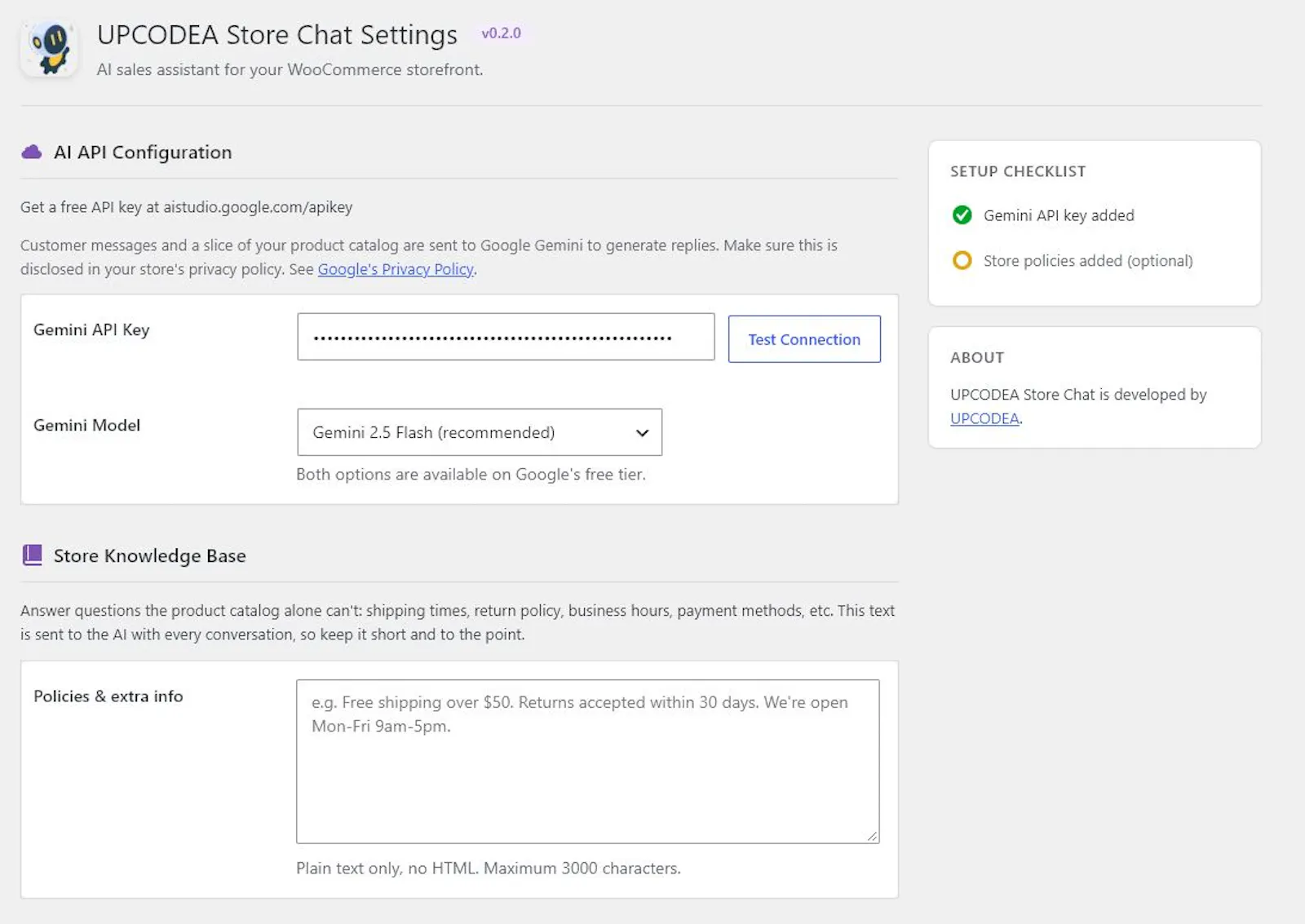Focus the Gemini API Key field
The height and width of the screenshot is (924, 1305).
coord(506,337)
